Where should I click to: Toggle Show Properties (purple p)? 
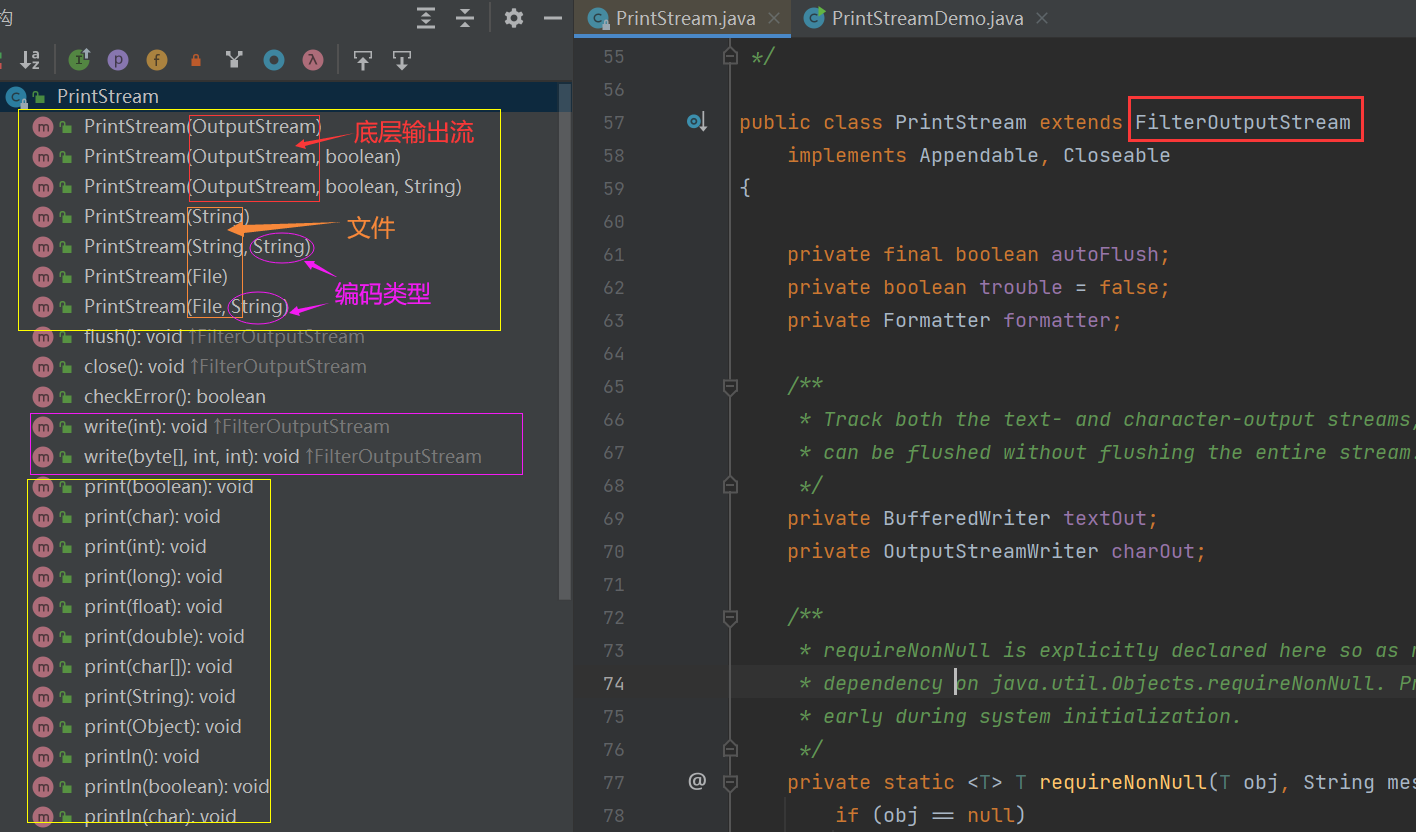tap(118, 60)
